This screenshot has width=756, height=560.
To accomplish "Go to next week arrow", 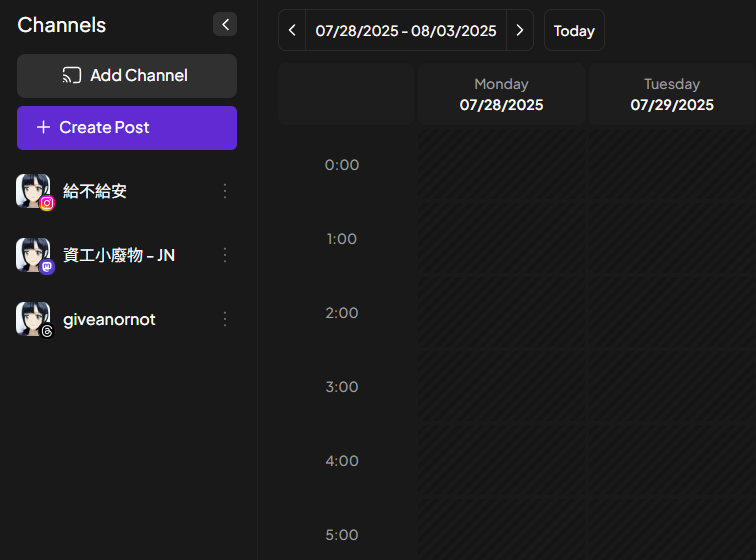I will 519,31.
